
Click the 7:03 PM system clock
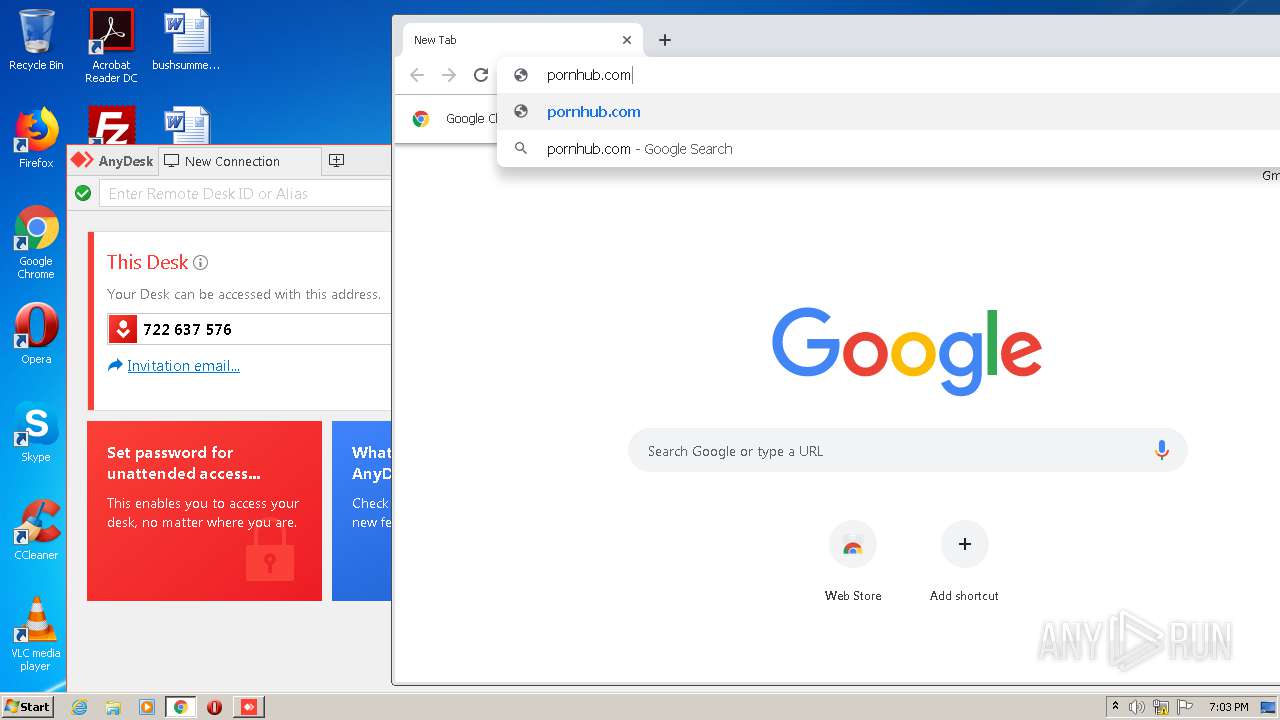tap(1228, 707)
